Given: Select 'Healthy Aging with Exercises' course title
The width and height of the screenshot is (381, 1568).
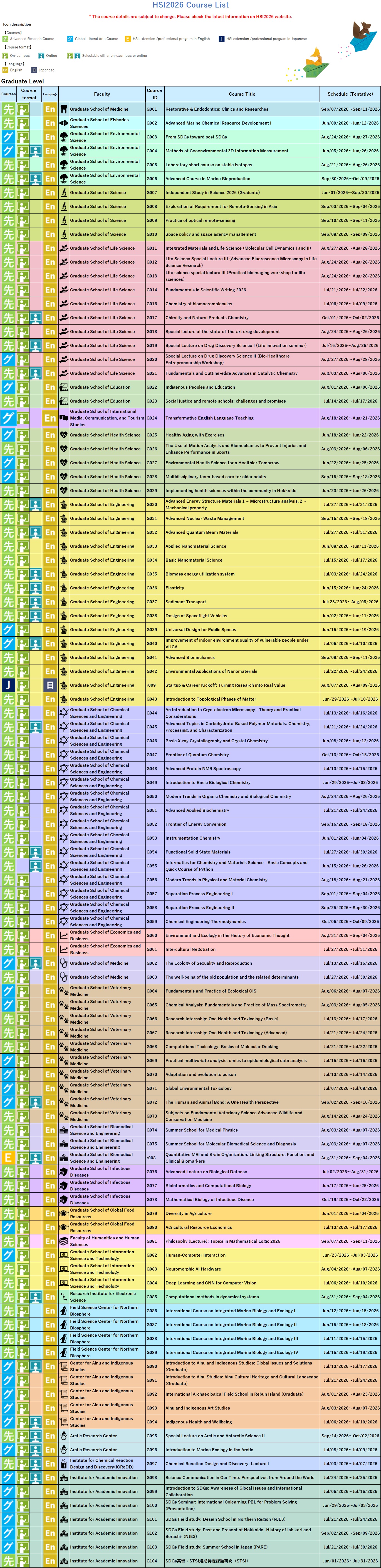Looking at the screenshot, I should click(x=195, y=435).
